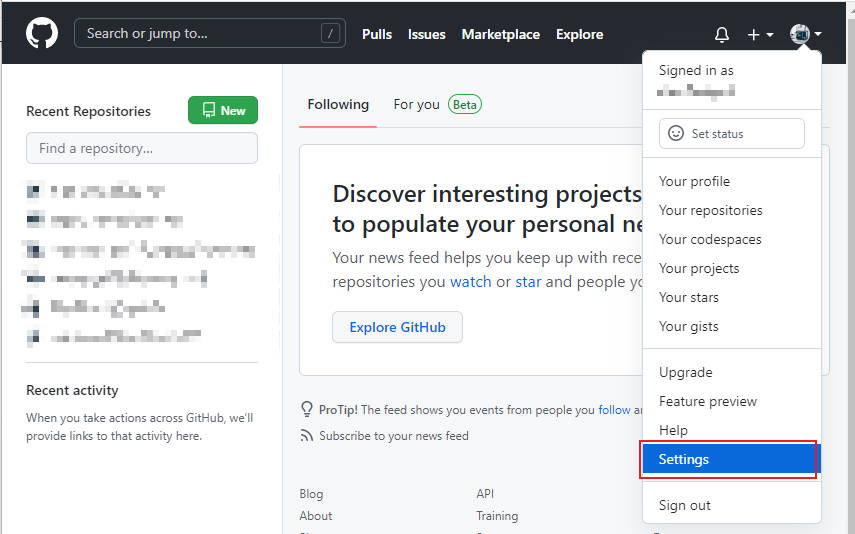This screenshot has height=534, width=855.
Task: Open Explore in the top navigation
Action: point(580,34)
